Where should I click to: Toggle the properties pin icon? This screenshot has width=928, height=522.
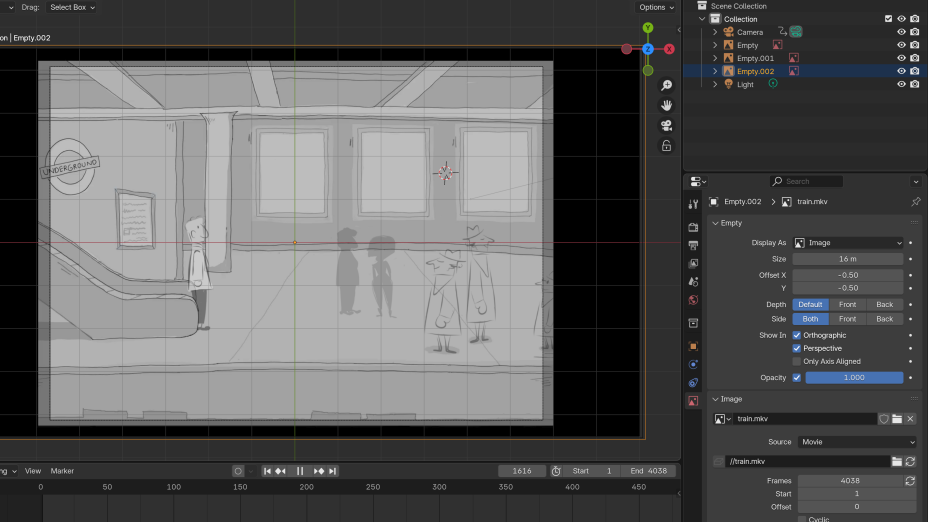[x=916, y=202]
